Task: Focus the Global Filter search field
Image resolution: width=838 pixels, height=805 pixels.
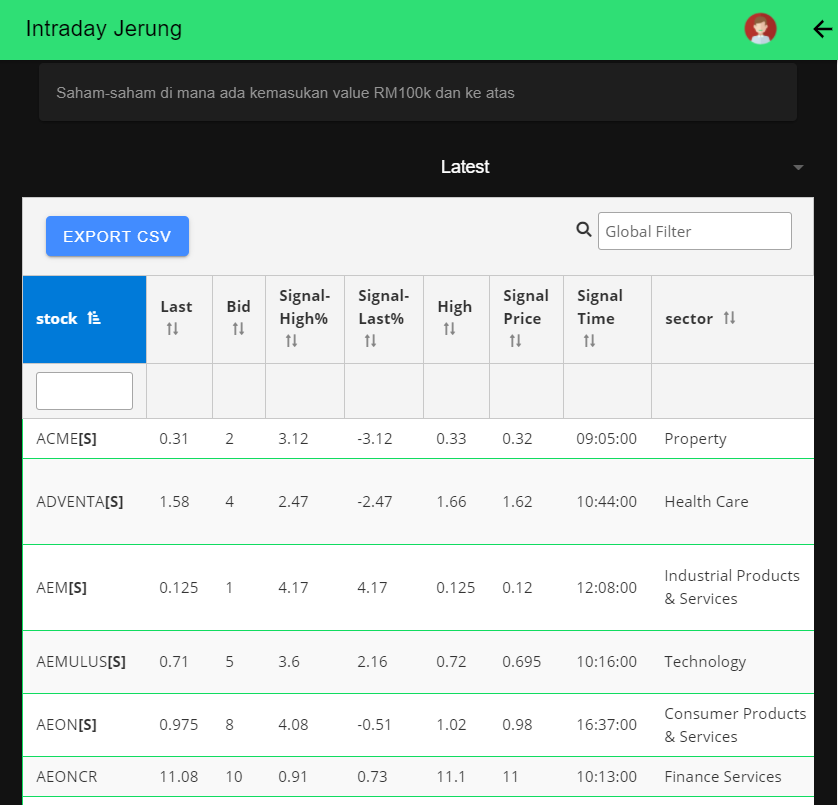Action: [x=694, y=231]
